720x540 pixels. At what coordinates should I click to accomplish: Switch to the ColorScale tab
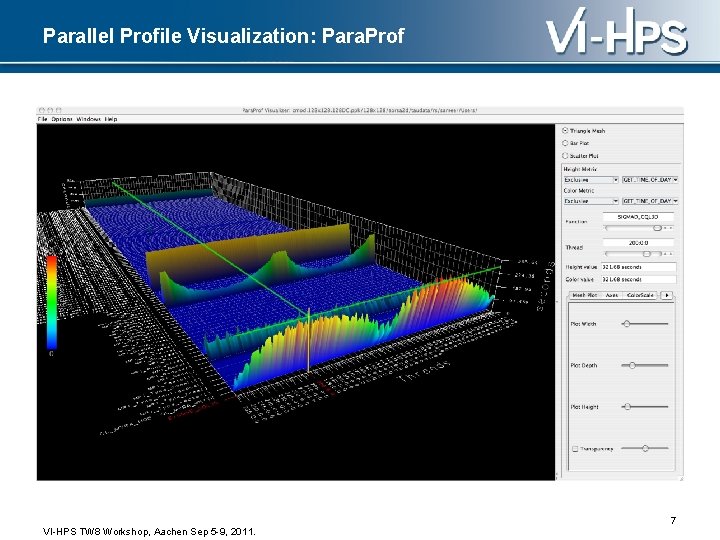coord(640,295)
